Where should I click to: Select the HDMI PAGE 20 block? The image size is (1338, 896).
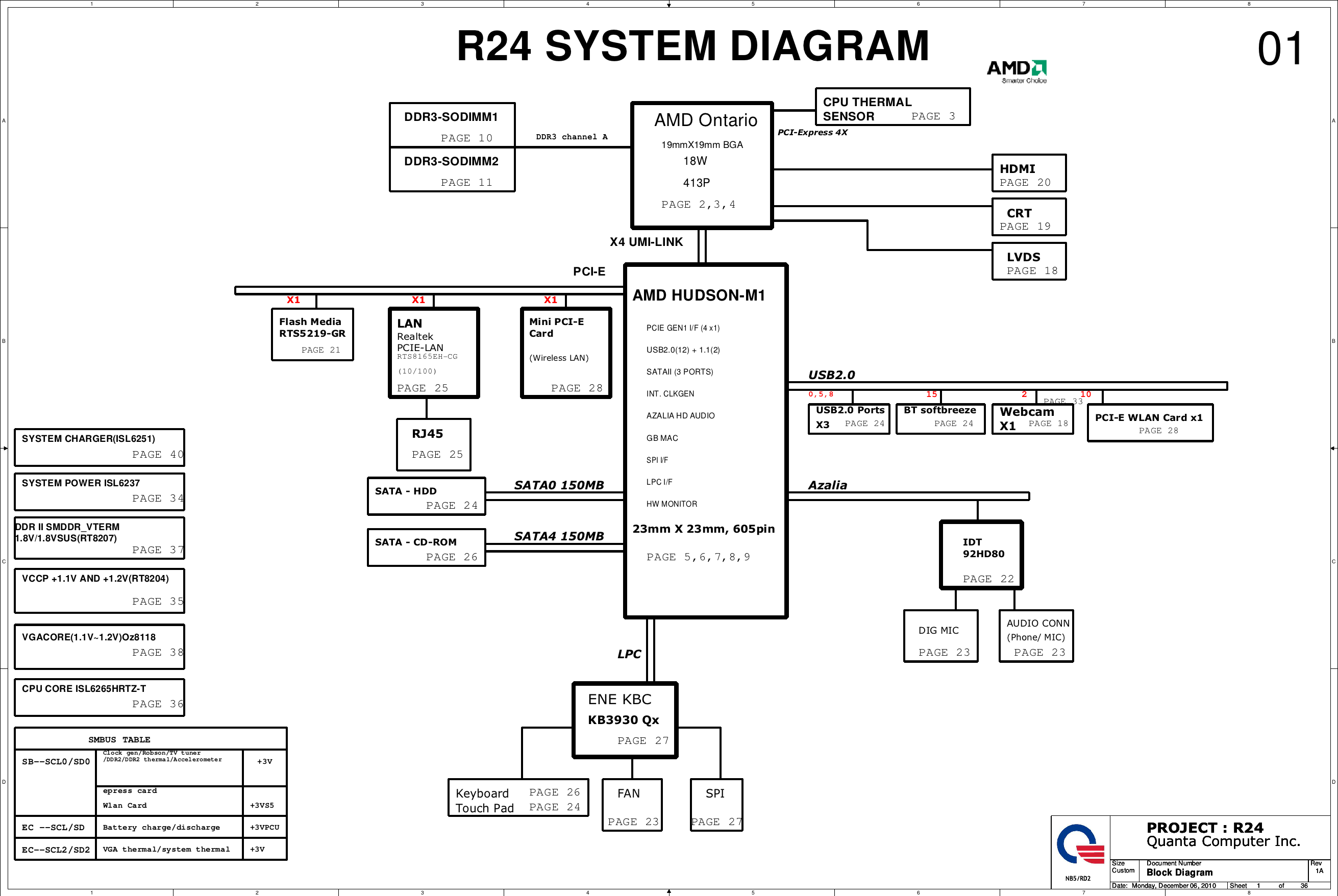[x=1029, y=173]
